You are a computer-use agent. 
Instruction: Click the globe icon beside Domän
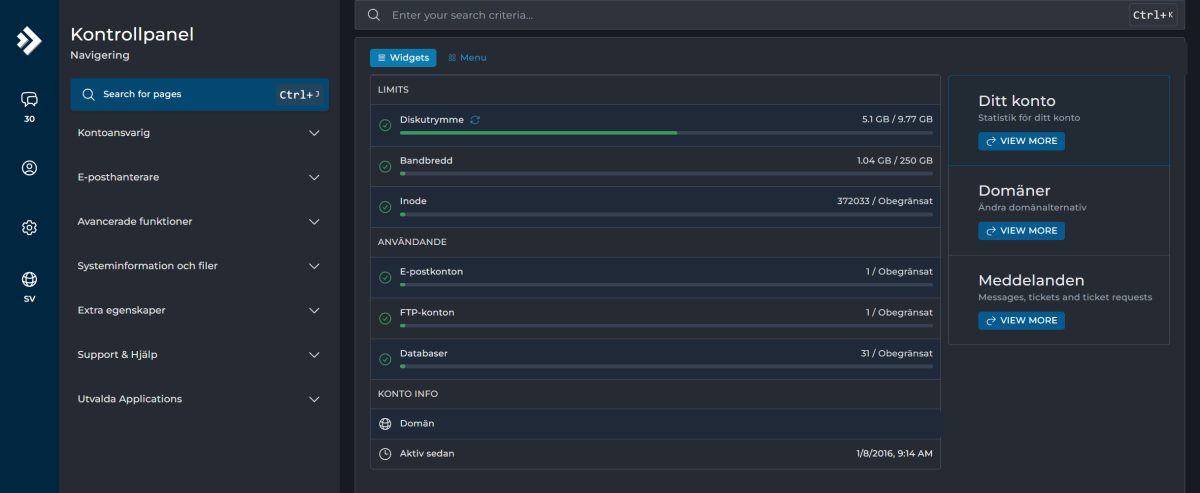385,424
